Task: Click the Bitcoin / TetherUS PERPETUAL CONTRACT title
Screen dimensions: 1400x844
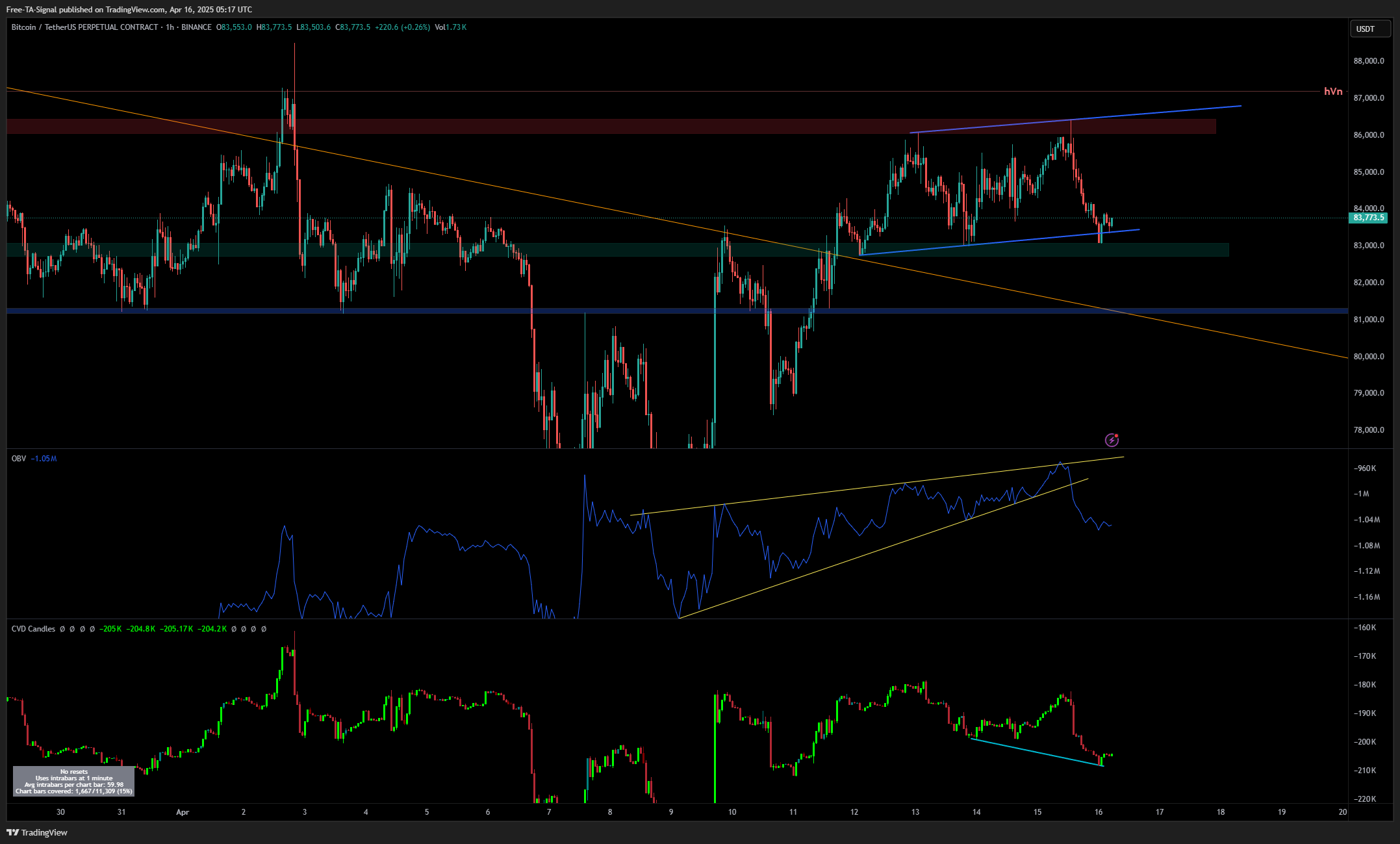Action: pyautogui.click(x=85, y=27)
